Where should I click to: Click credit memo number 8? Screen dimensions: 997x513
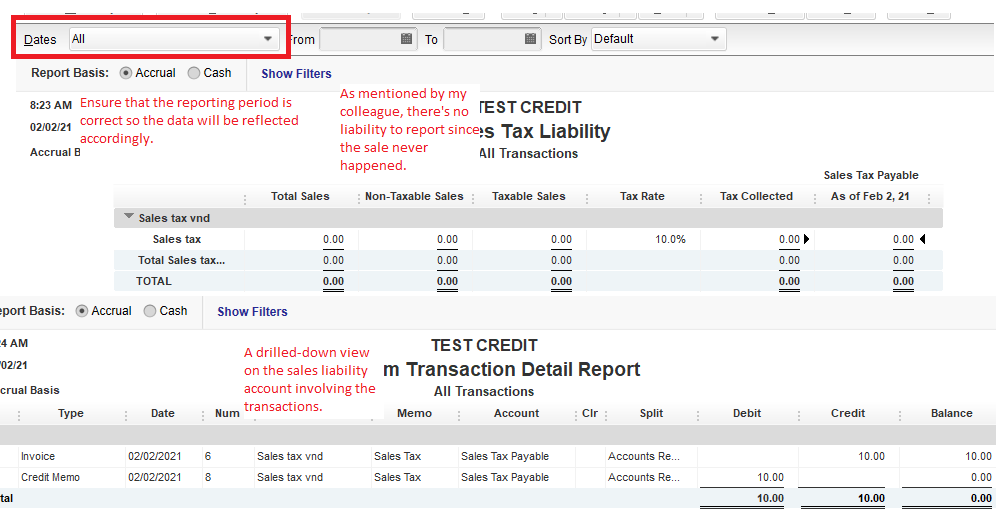click(207, 477)
